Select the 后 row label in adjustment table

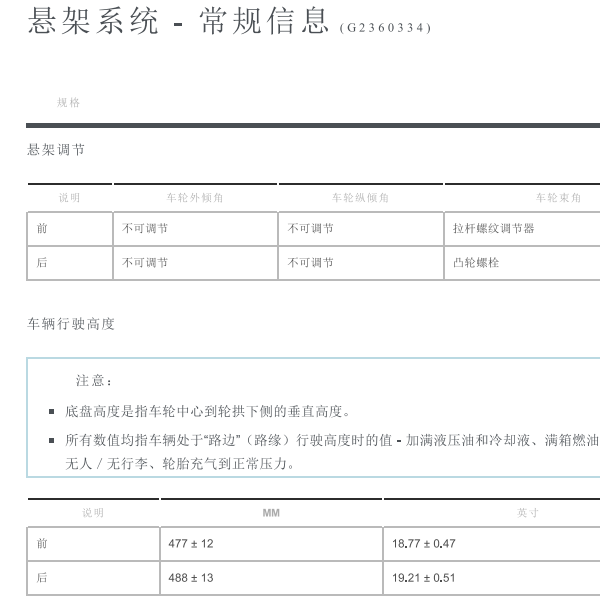pyautogui.click(x=42, y=263)
